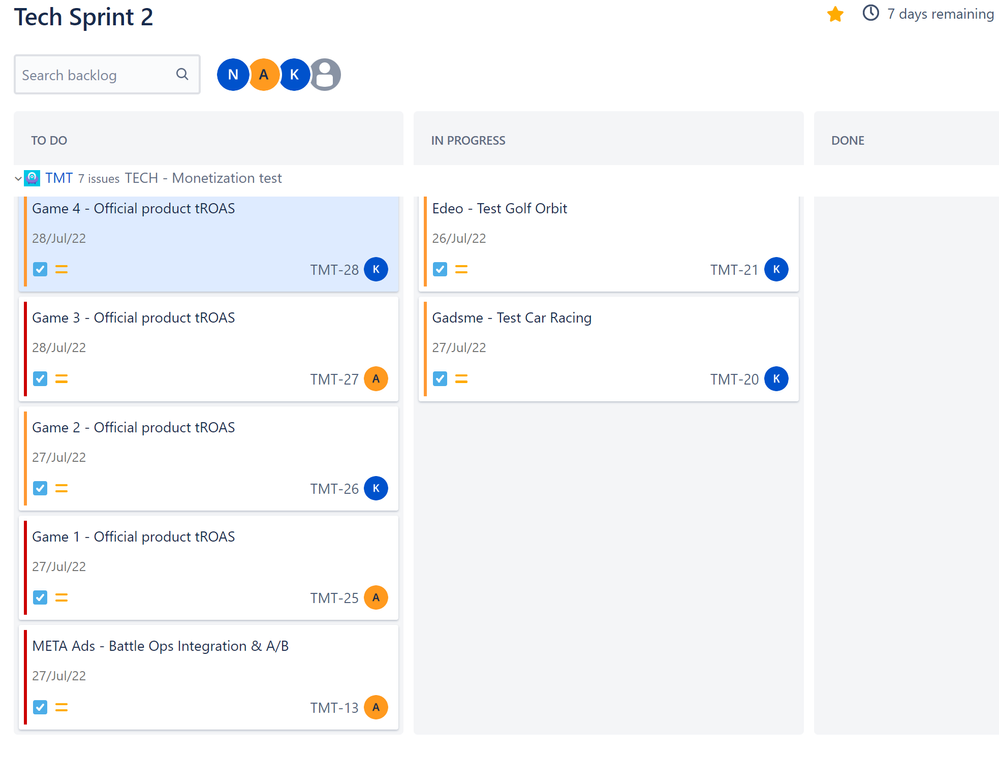Filter by user avatar N
The height and width of the screenshot is (761, 999).
(233, 75)
